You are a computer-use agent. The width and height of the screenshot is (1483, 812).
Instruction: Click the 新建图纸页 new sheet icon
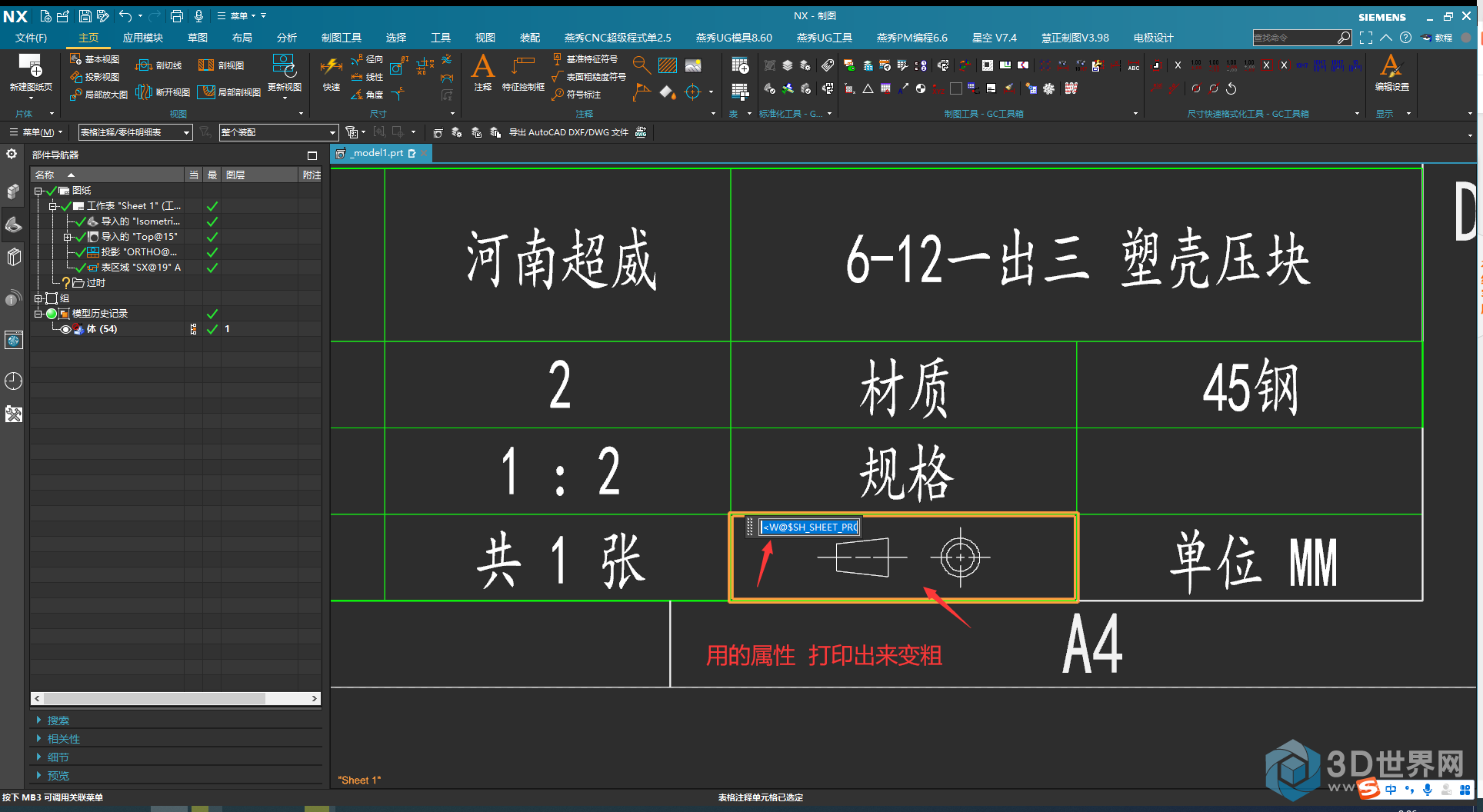click(x=31, y=68)
